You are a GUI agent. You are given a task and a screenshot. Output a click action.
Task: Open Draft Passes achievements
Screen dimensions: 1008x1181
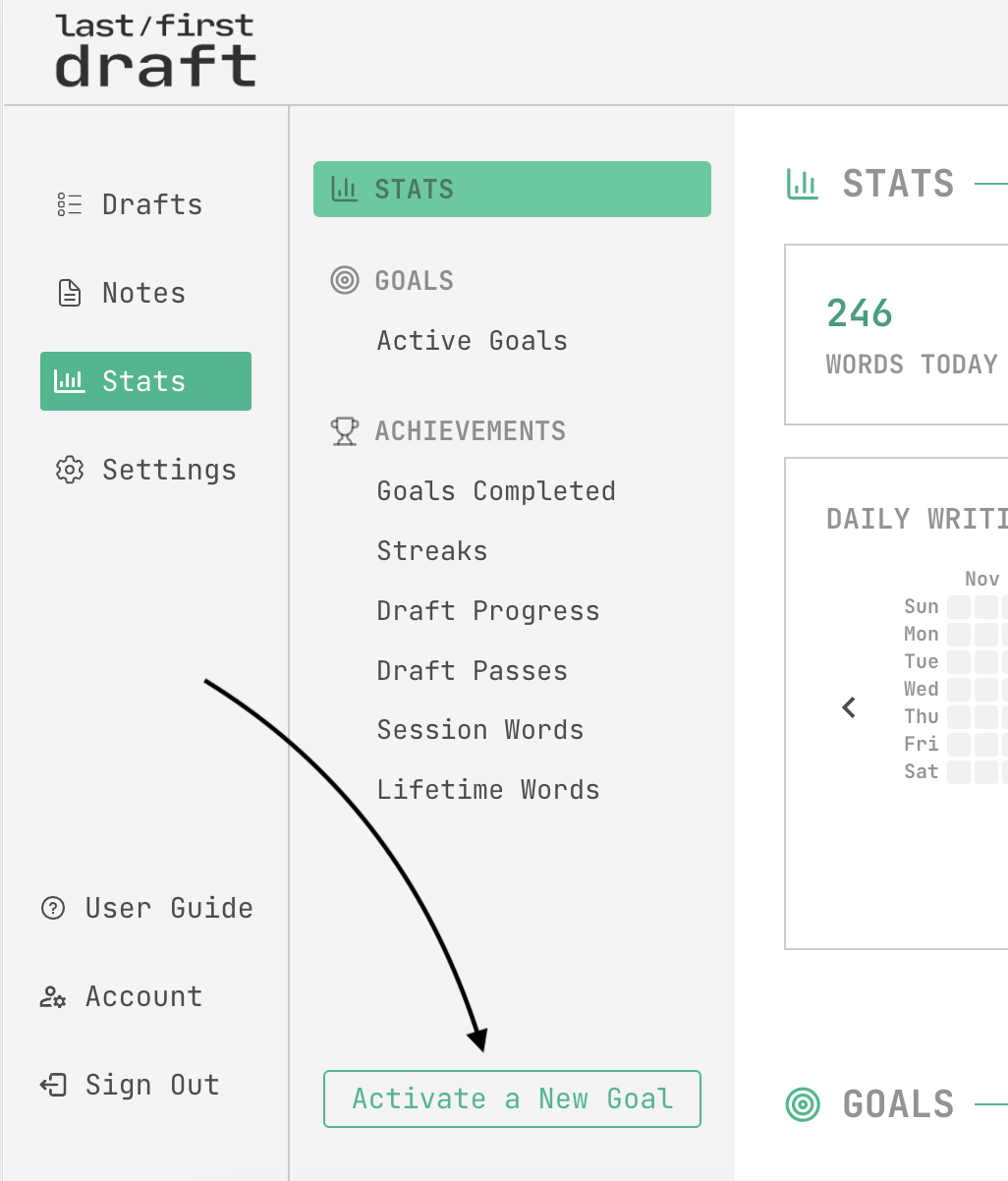(473, 671)
